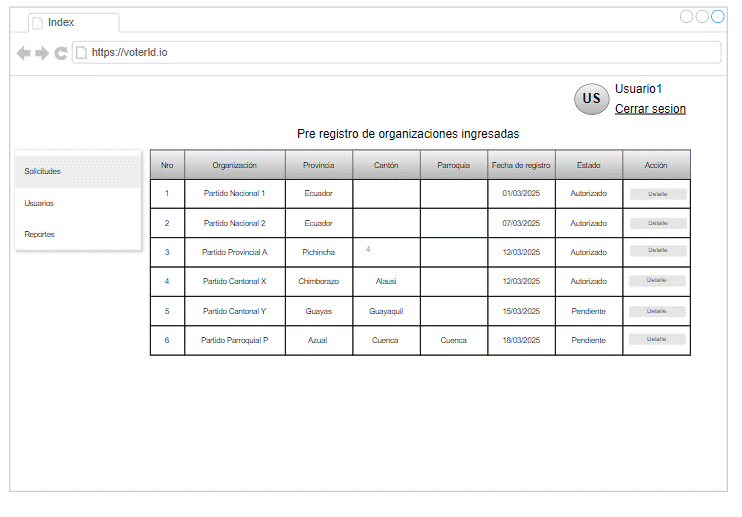Click Detalle button for Partido Parroquial P
The image size is (742, 517).
point(657,339)
